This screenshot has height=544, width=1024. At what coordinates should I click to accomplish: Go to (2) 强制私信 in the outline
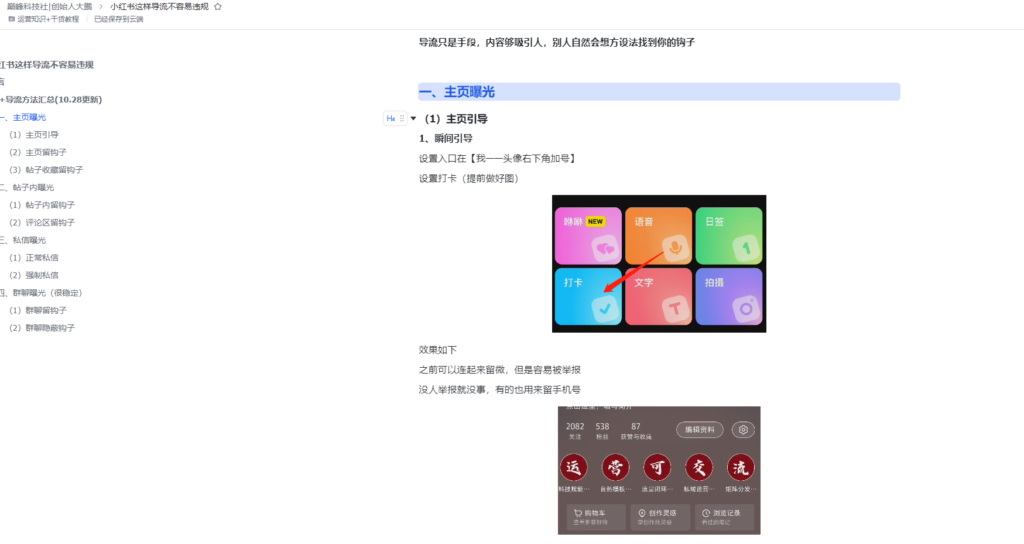pos(34,275)
